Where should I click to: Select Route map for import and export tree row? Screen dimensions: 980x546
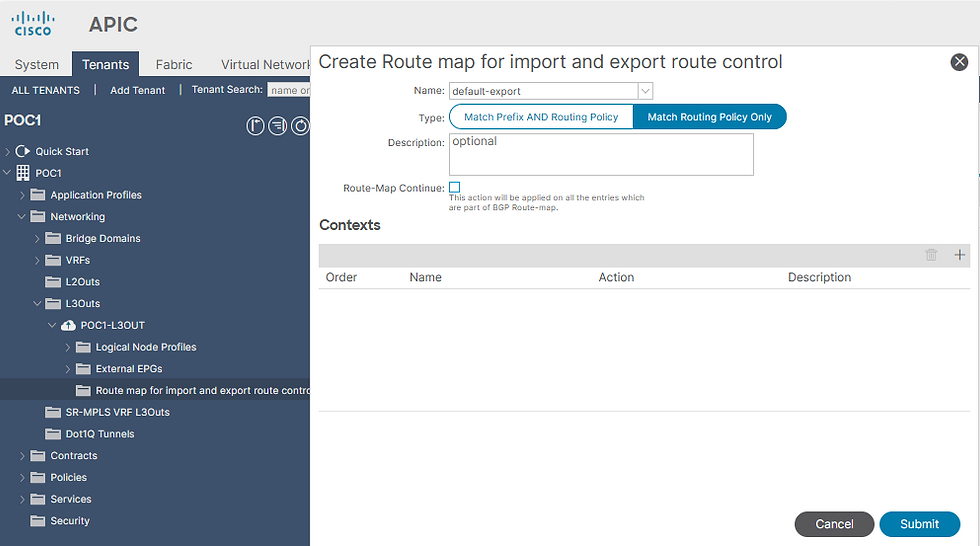click(155, 390)
